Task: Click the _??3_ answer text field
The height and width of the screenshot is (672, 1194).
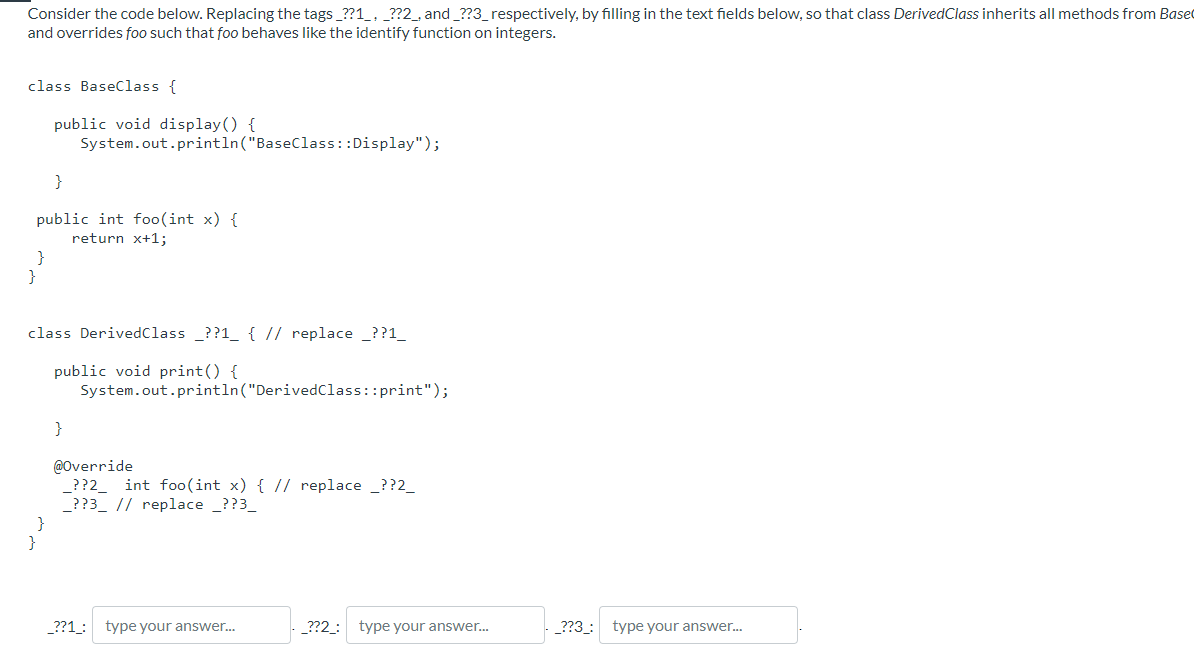Action: [697, 625]
